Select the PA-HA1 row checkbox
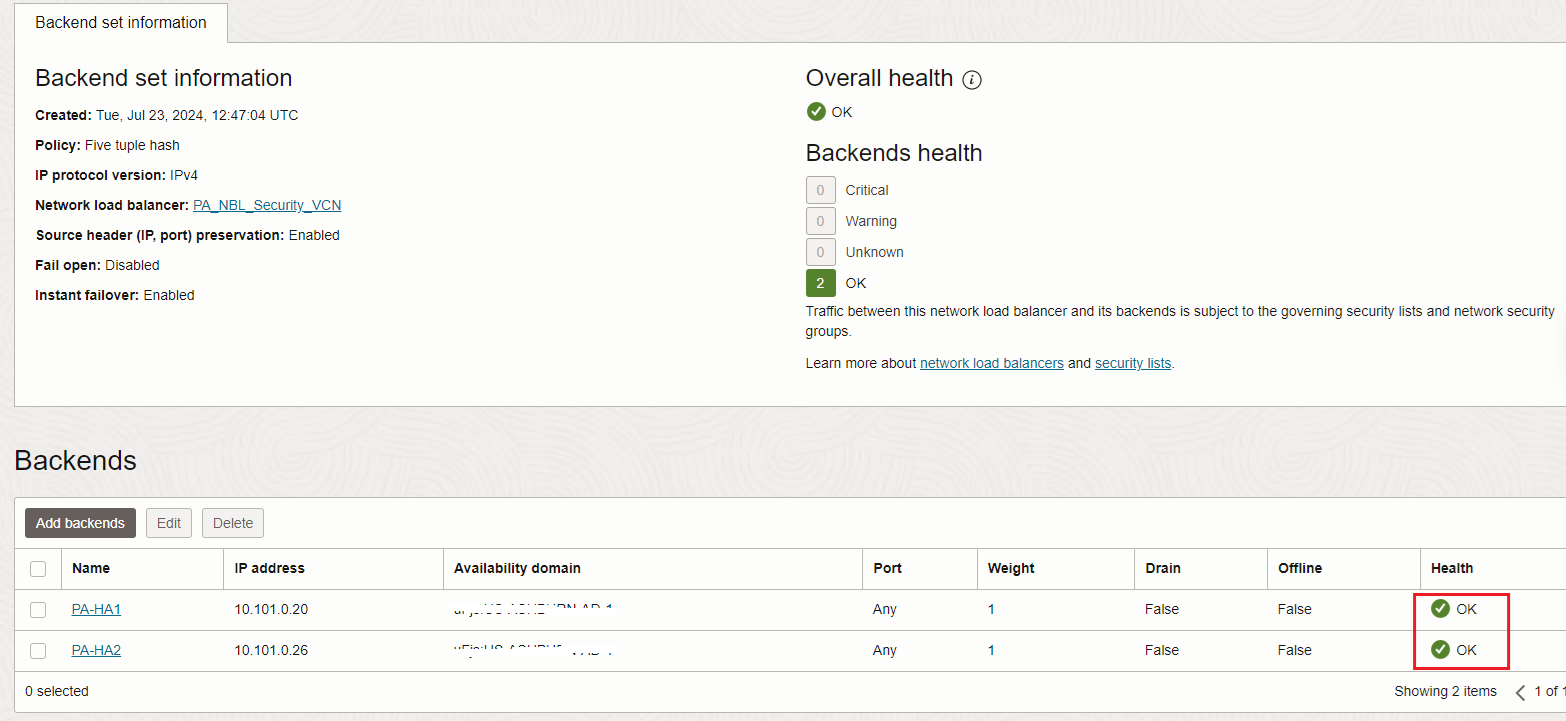 (x=38, y=610)
